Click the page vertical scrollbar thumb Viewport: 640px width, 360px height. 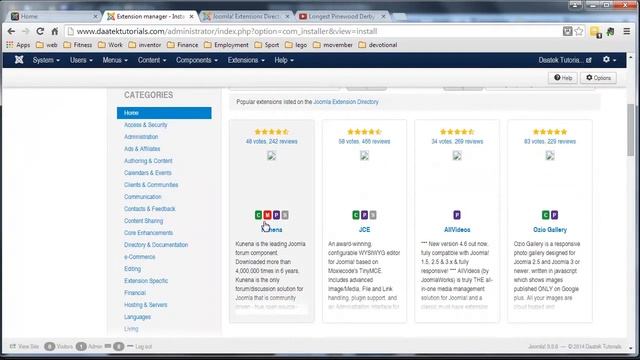coord(631,130)
